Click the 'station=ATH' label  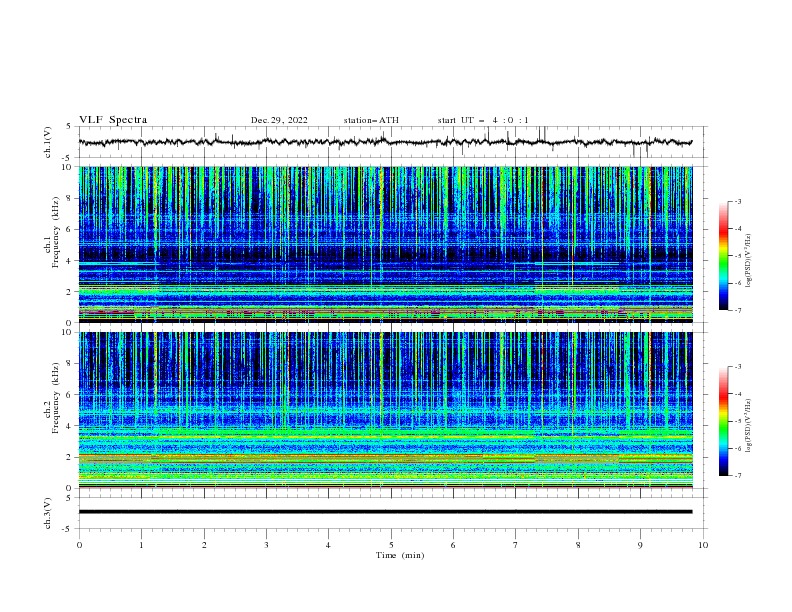pyautogui.click(x=371, y=120)
